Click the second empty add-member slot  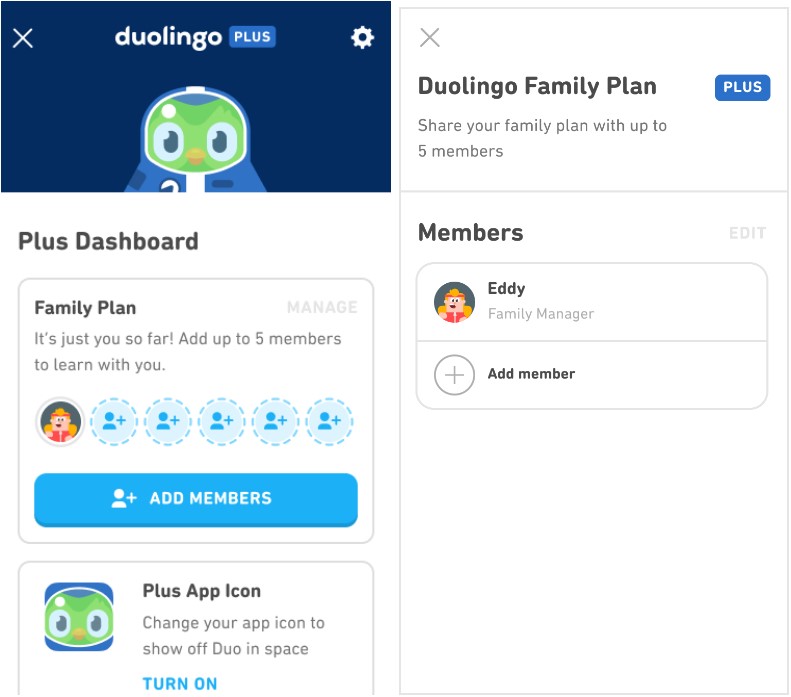point(167,422)
